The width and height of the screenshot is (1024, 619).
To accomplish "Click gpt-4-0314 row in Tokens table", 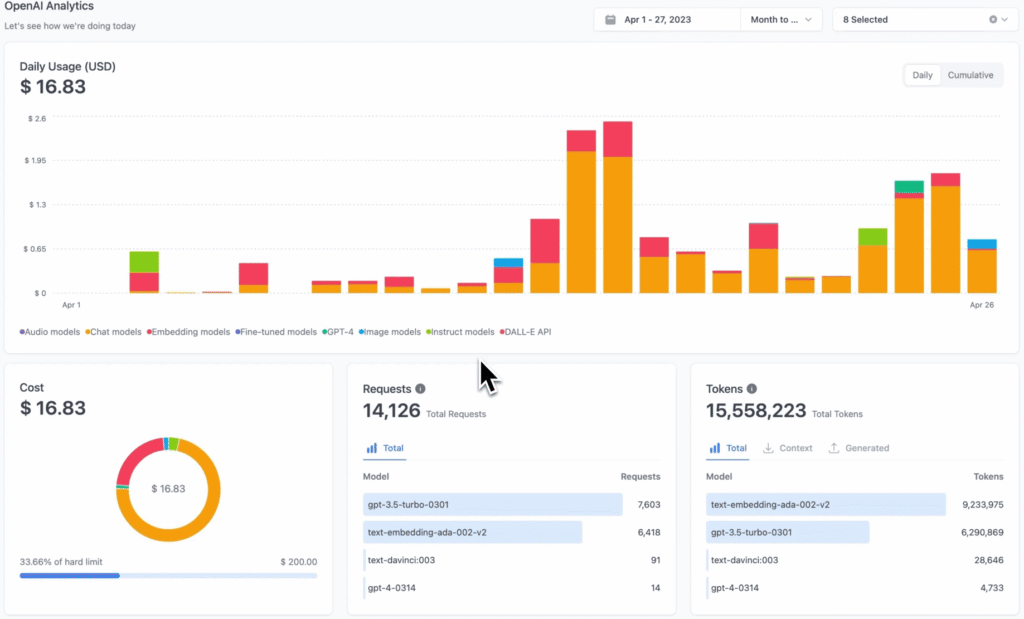I will click(855, 588).
